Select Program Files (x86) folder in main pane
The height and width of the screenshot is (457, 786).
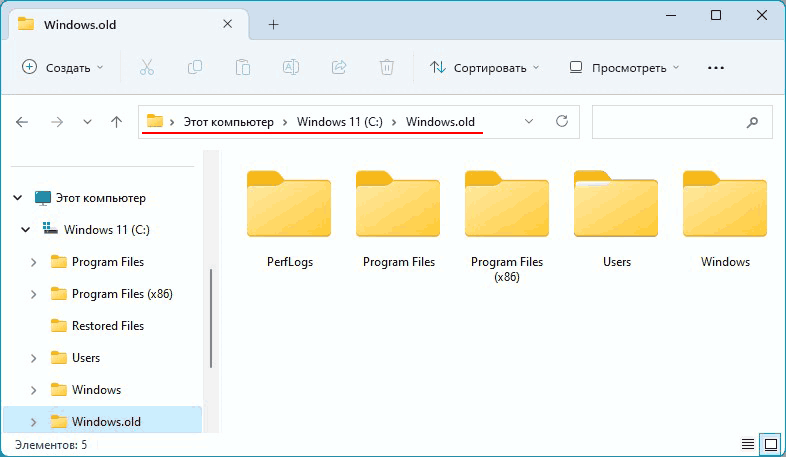tap(507, 227)
